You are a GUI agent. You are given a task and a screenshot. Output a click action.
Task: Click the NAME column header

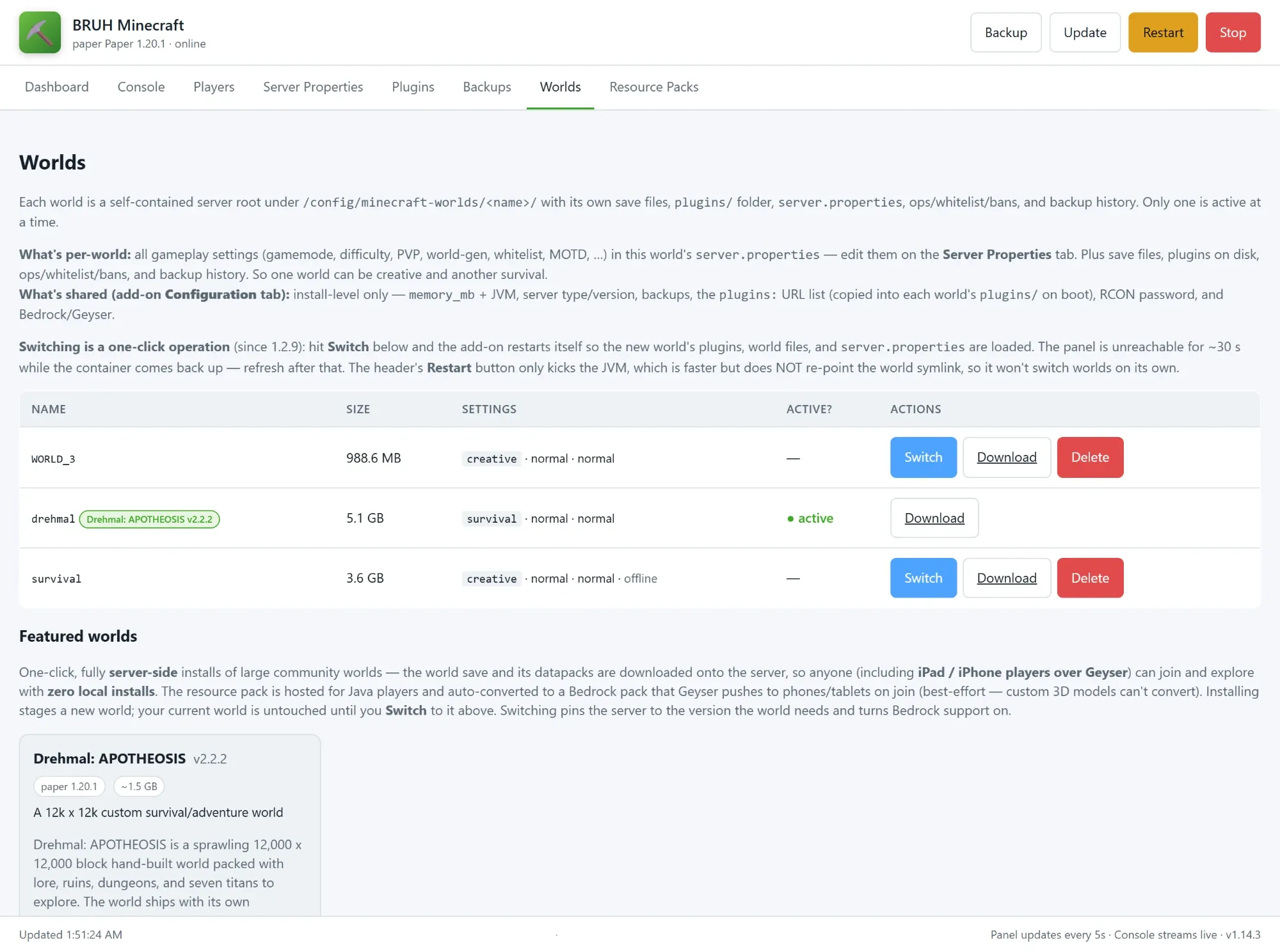(x=49, y=409)
